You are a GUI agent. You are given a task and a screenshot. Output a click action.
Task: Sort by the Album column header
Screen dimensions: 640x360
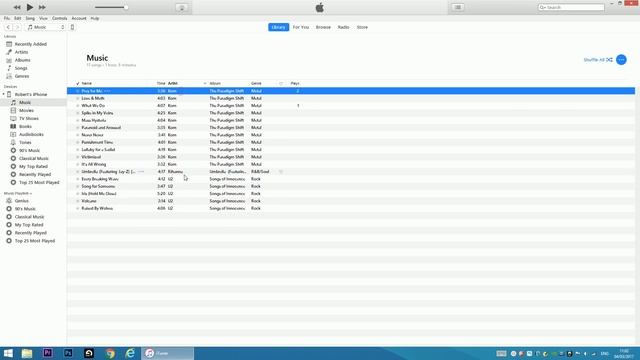coord(215,83)
